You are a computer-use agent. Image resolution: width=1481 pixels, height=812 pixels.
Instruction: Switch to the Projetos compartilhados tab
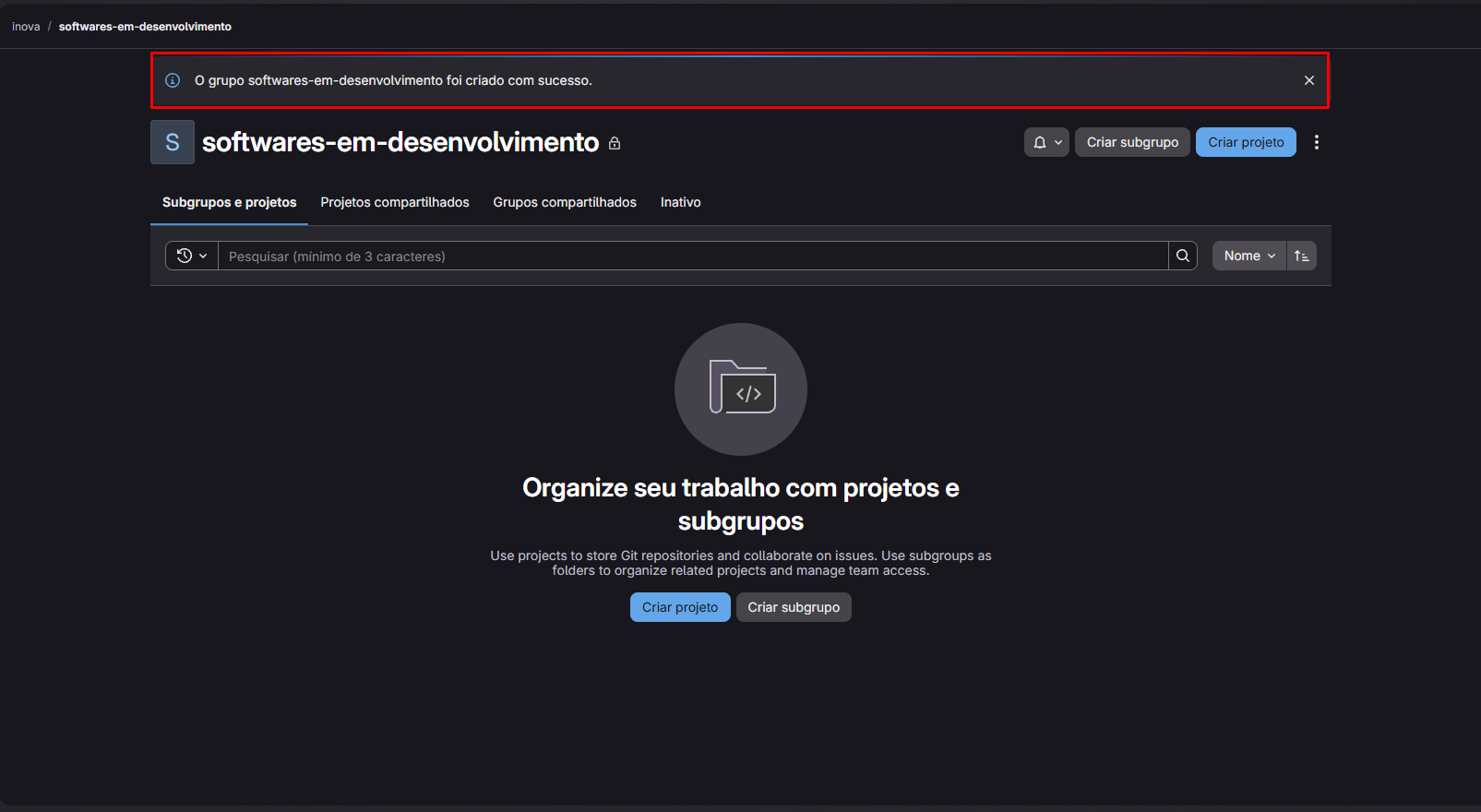coord(395,202)
